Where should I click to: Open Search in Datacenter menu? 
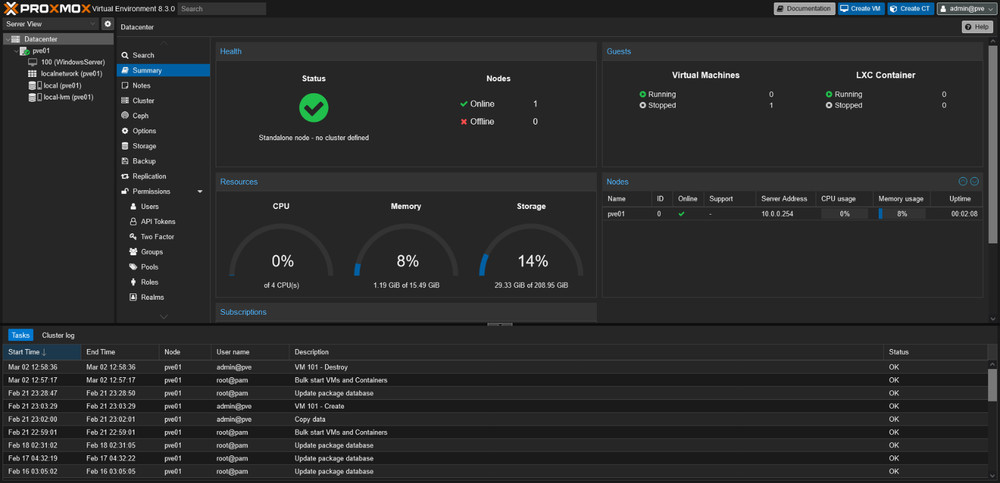[163, 56]
